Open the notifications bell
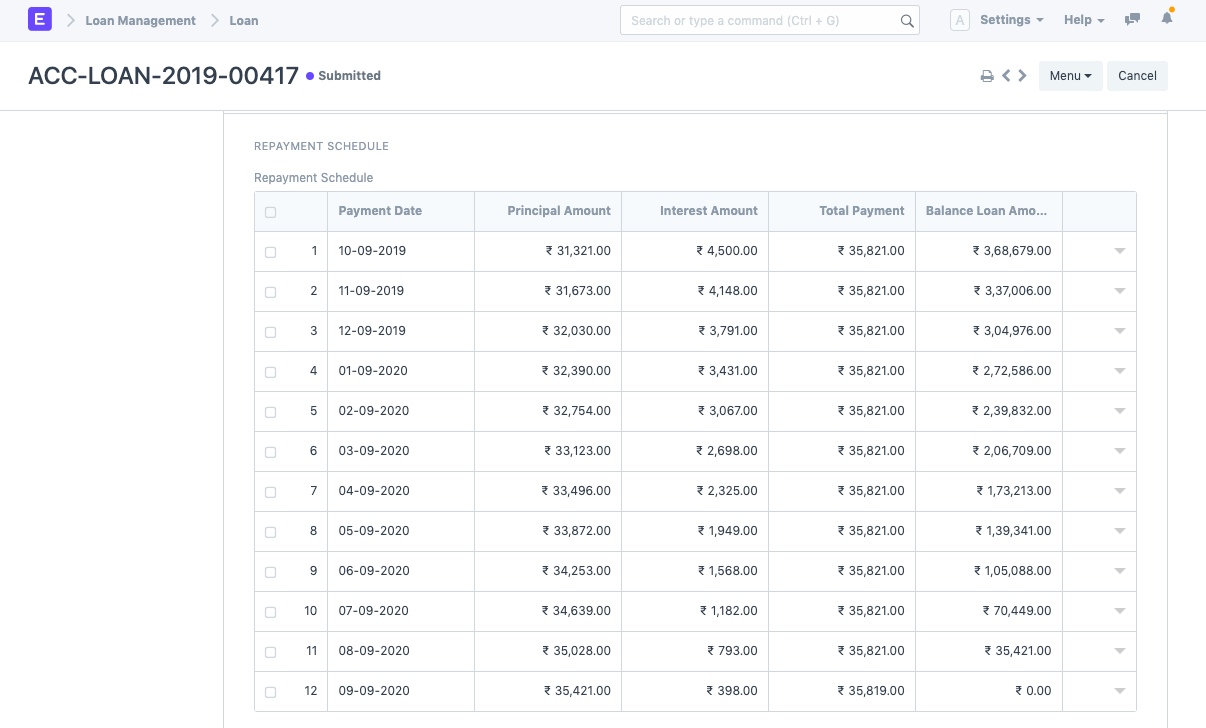The width and height of the screenshot is (1206, 728). click(1166, 19)
